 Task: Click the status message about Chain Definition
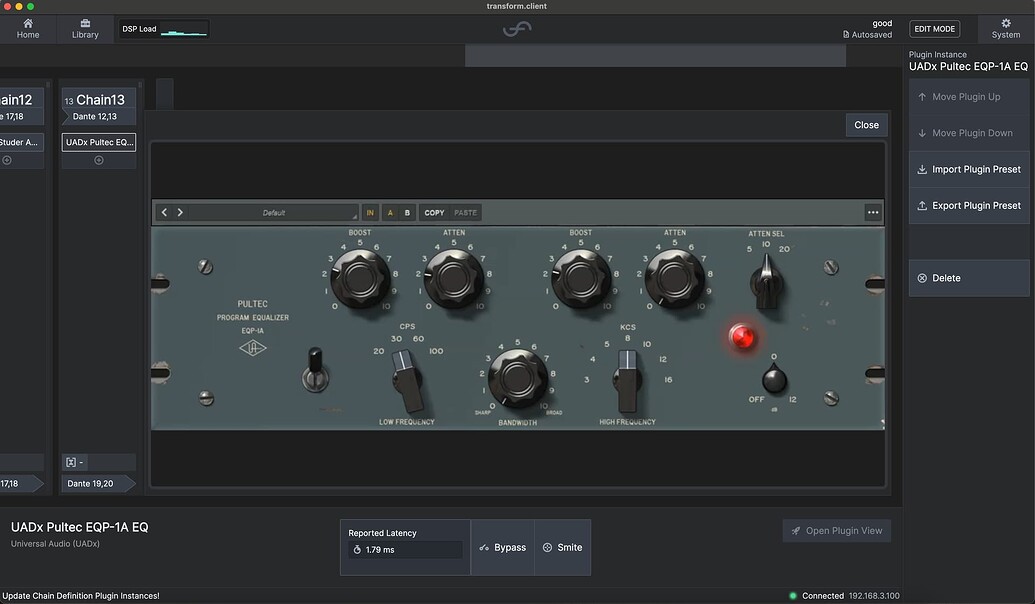[81, 595]
